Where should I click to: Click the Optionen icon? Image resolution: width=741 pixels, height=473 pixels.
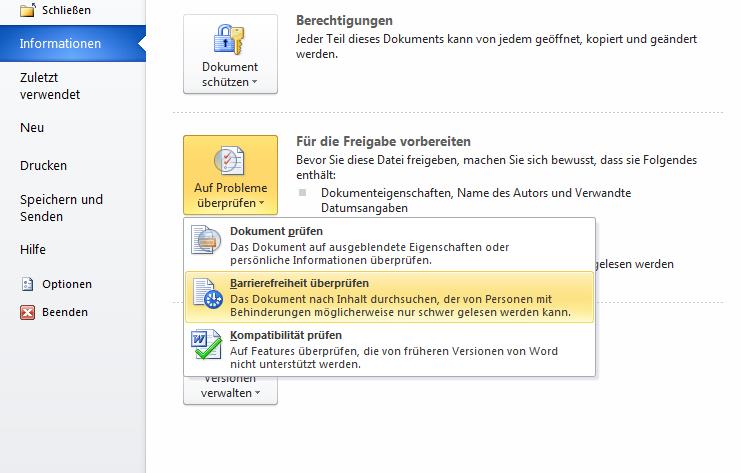click(27, 284)
